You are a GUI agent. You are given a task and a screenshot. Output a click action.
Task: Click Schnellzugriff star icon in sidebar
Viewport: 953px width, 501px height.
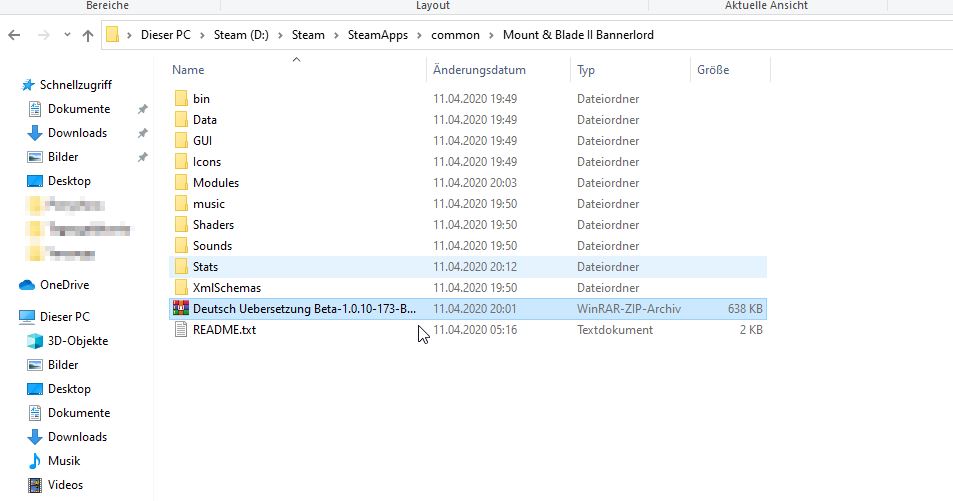(x=28, y=85)
